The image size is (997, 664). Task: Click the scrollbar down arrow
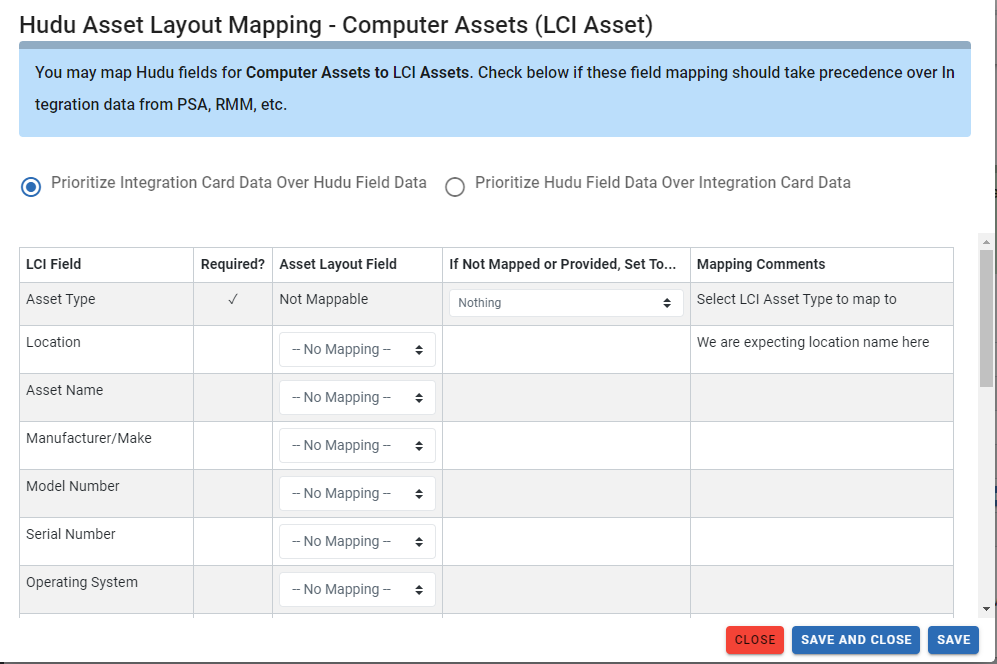pos(985,607)
